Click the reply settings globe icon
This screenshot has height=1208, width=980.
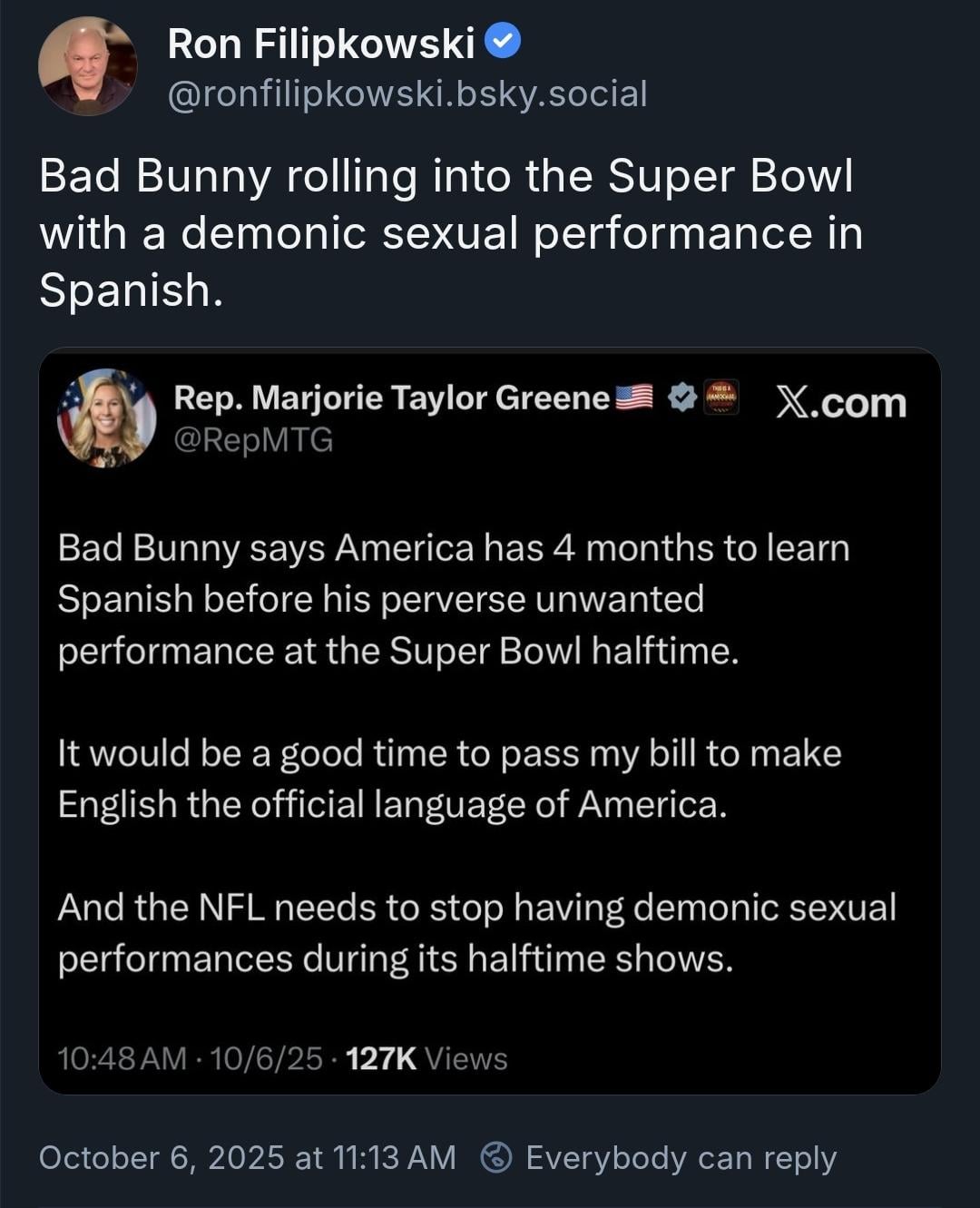click(495, 1157)
